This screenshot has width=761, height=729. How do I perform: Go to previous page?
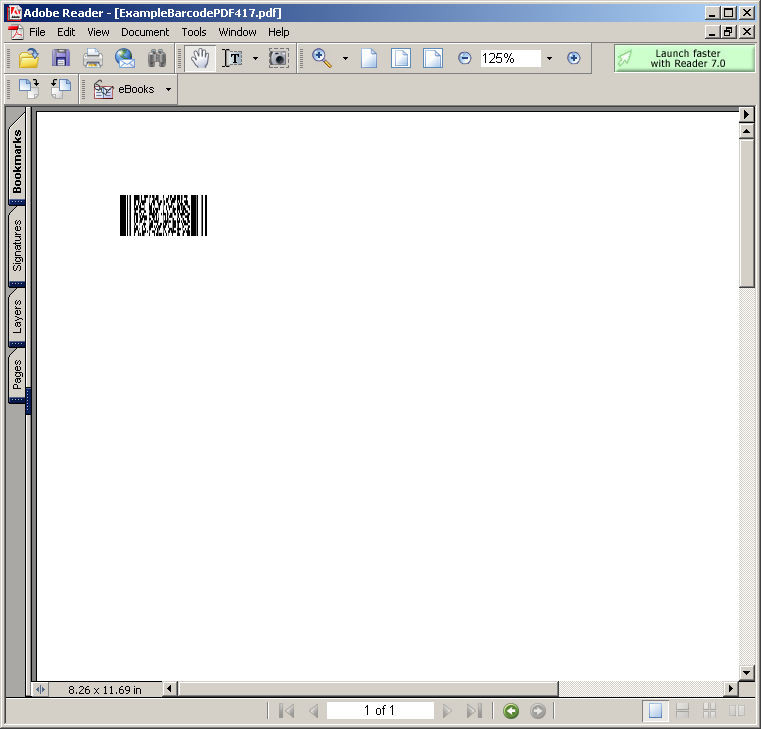[x=314, y=711]
